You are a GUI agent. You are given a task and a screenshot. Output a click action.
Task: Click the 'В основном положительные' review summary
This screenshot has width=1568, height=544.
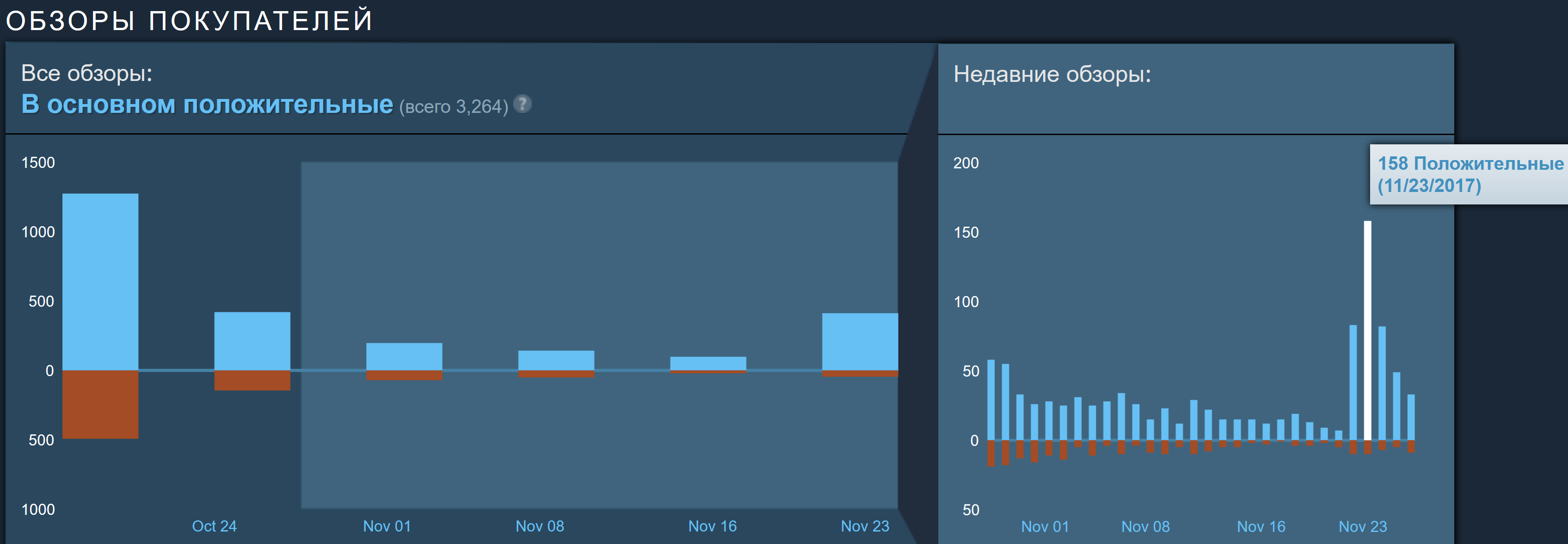click(207, 105)
